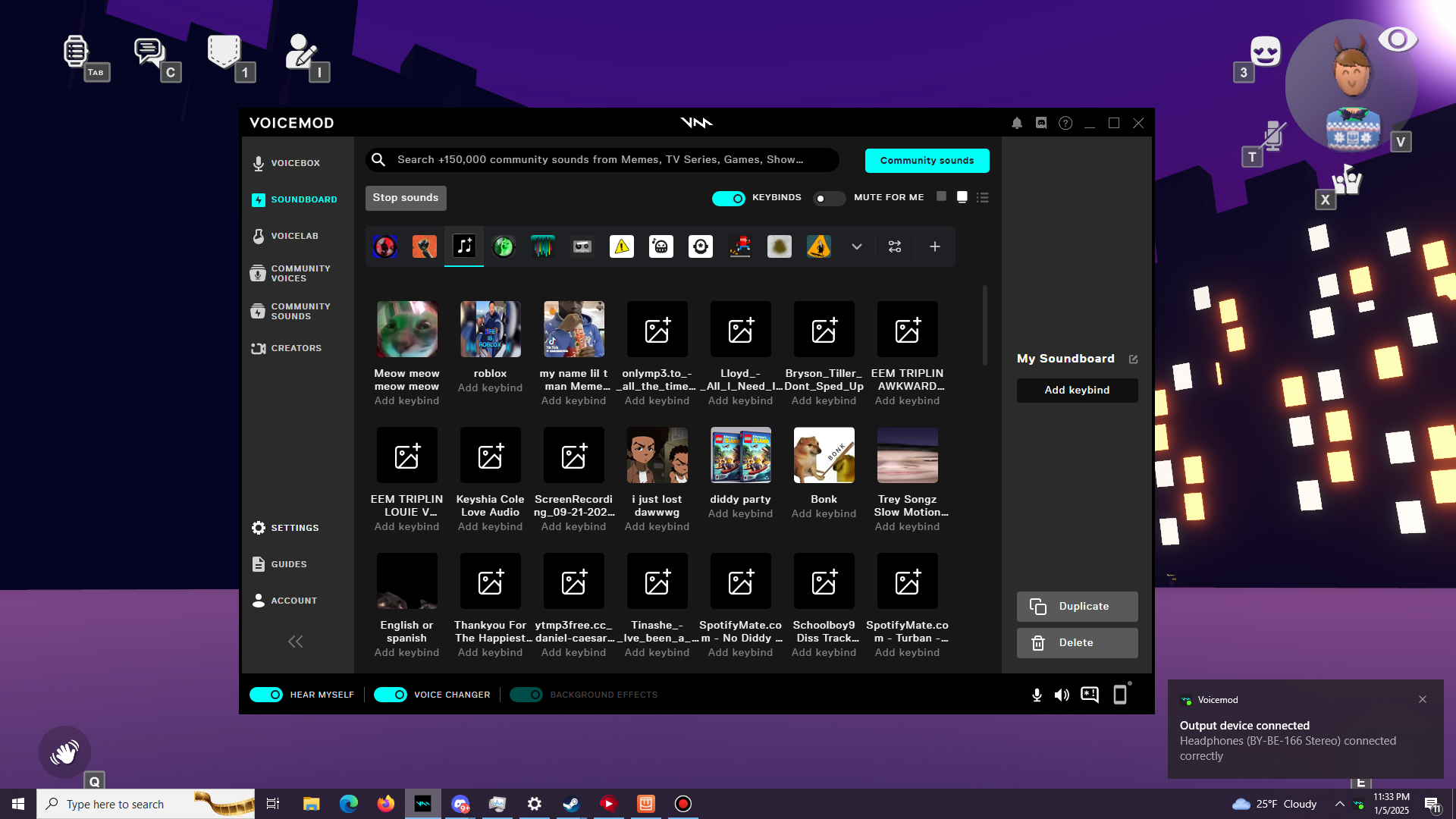Image resolution: width=1456 pixels, height=819 pixels.
Task: Enable the Mute For Me switch
Action: (x=829, y=198)
